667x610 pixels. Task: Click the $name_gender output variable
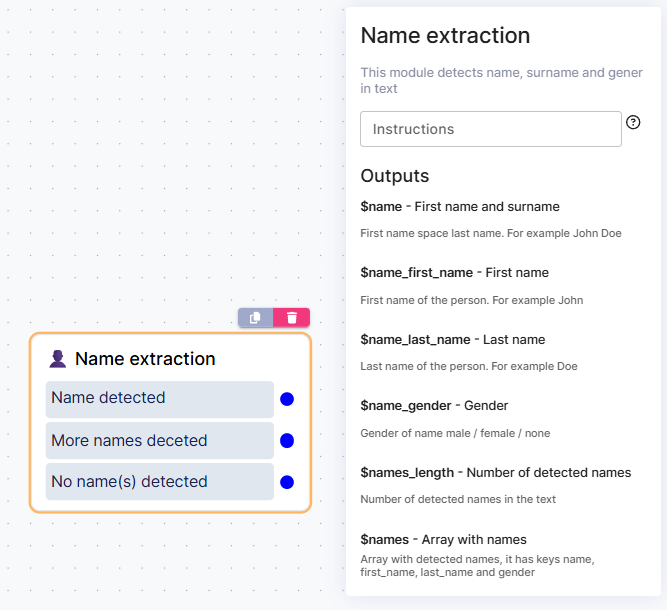[402, 406]
